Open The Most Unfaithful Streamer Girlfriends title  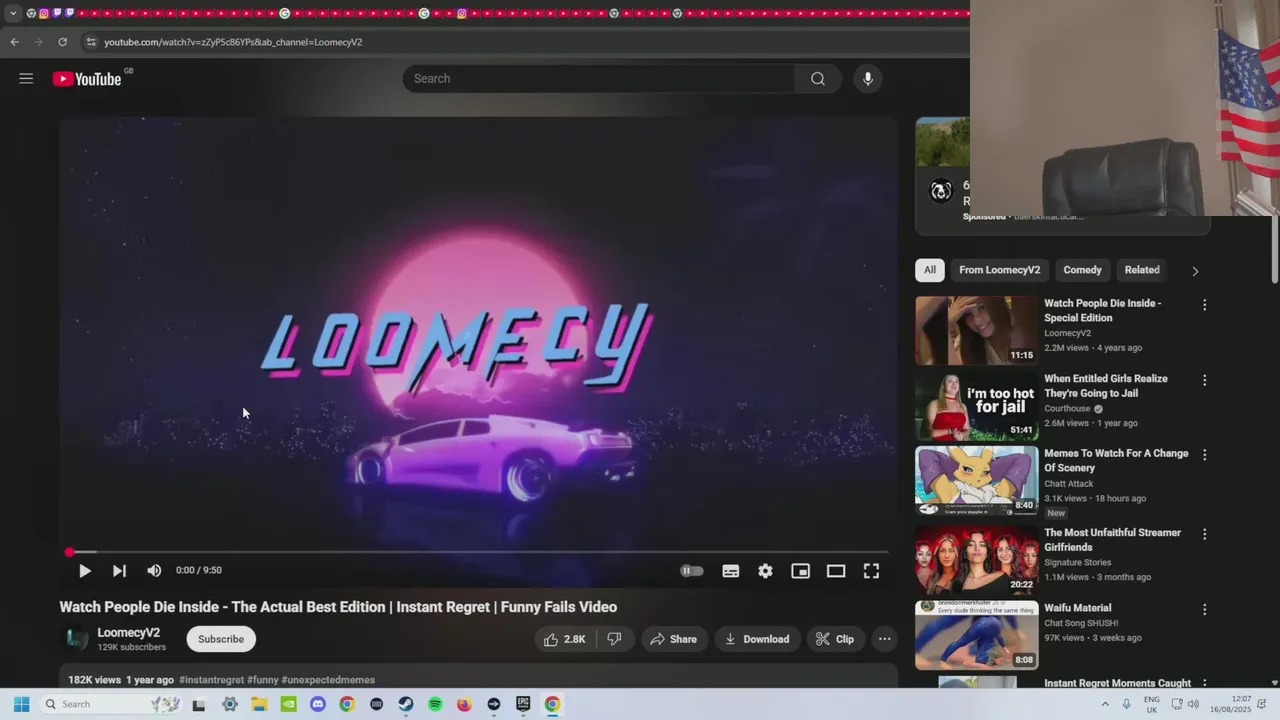pyautogui.click(x=1112, y=540)
